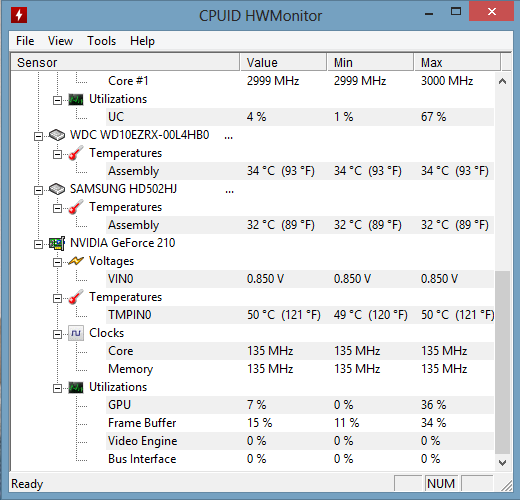
Task: Open the File menu
Action: coord(25,41)
